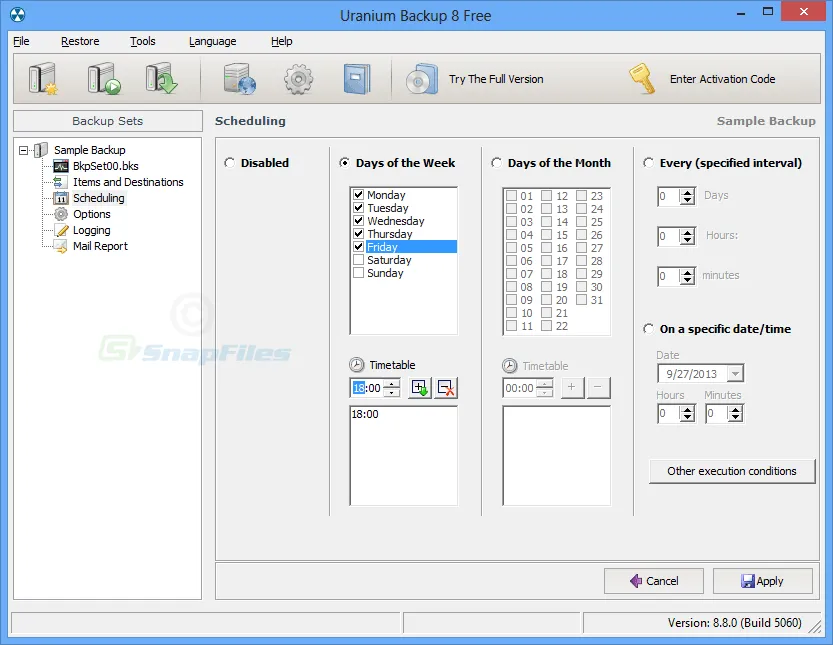This screenshot has width=833, height=645.
Task: Uncheck the Monday checkbox
Action: 359,195
